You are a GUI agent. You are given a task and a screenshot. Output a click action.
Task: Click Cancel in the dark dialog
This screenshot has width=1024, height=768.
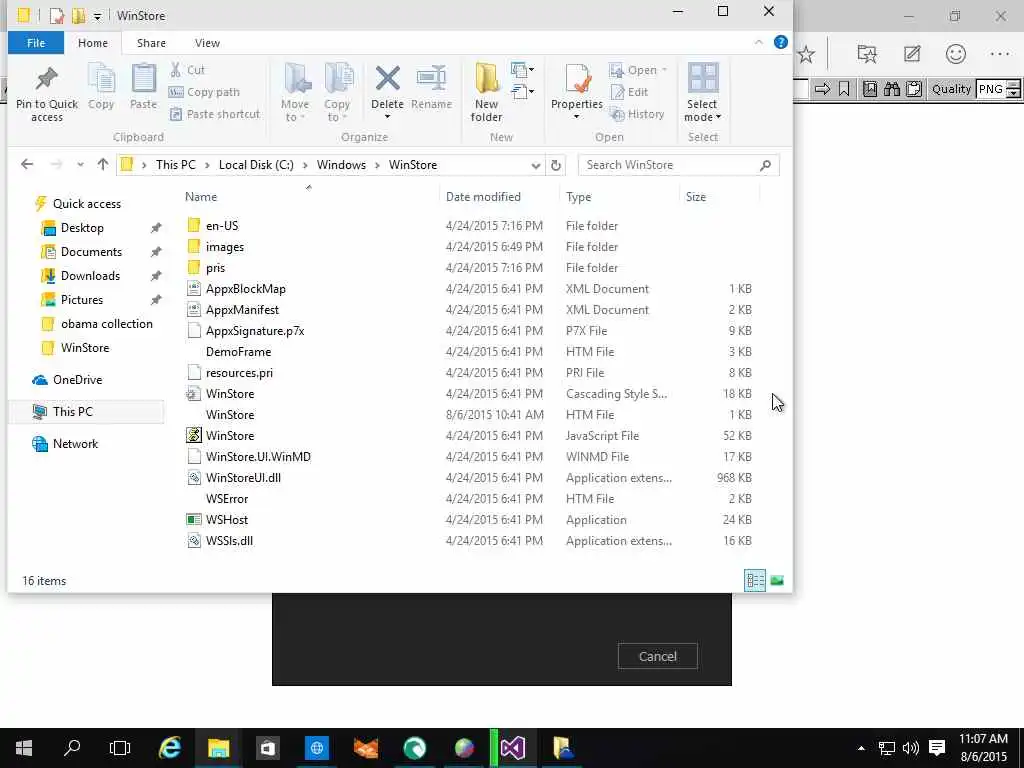pyautogui.click(x=658, y=656)
